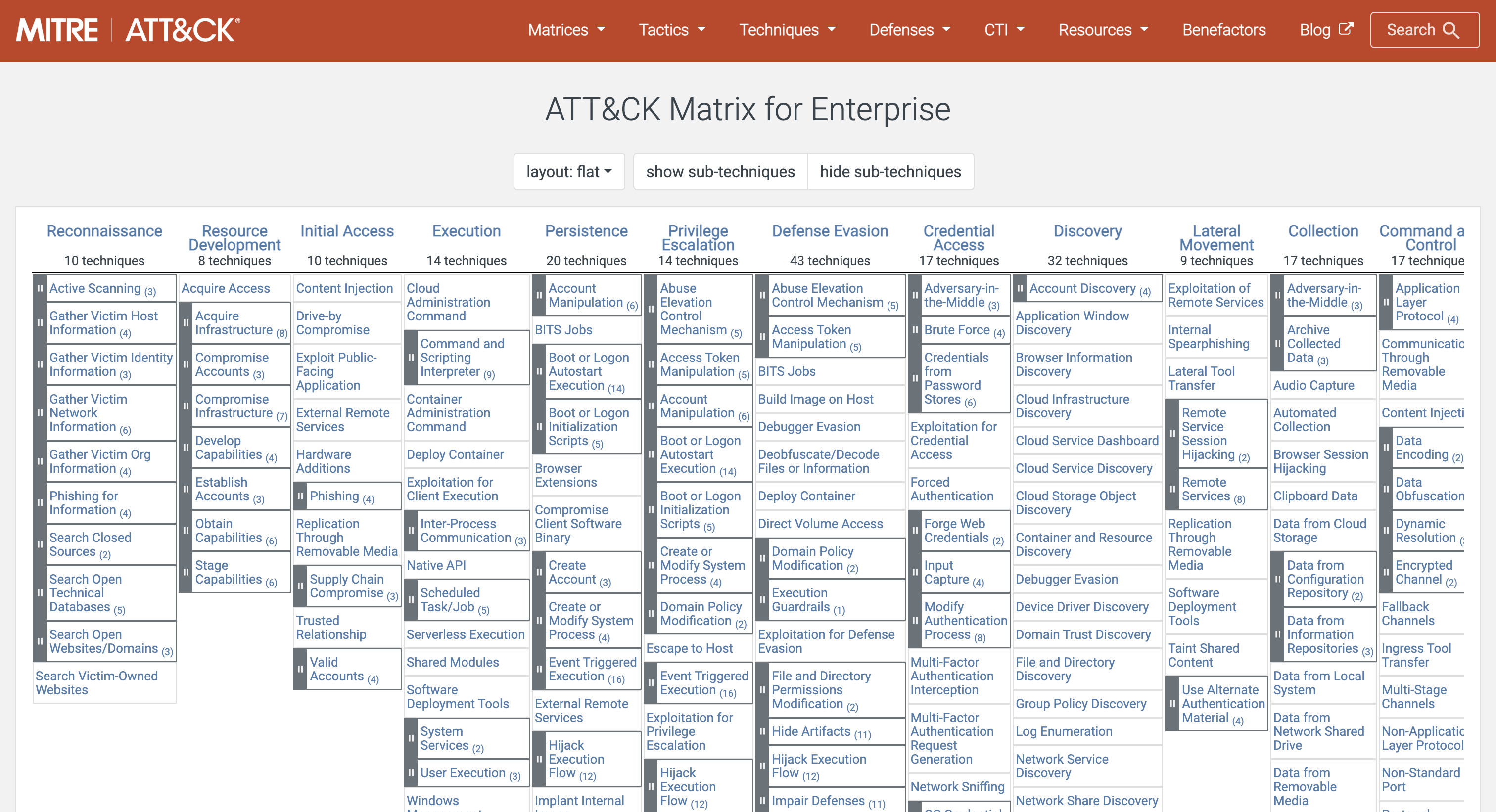The width and height of the screenshot is (1496, 812).
Task: Expand Remote Services sub-techniques handle
Action: [1172, 489]
